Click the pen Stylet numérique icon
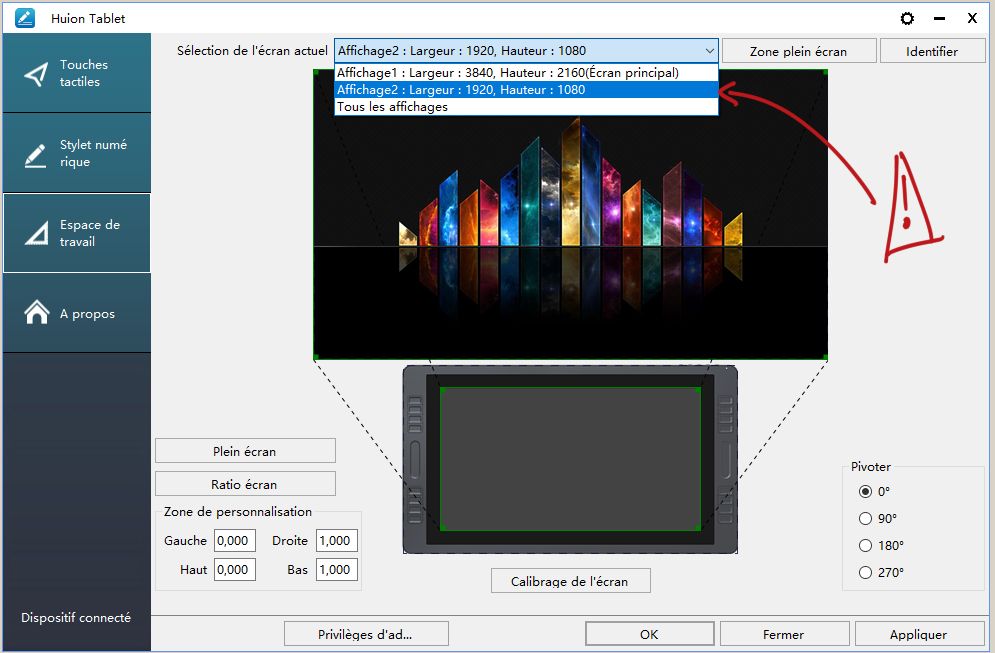 pos(37,154)
